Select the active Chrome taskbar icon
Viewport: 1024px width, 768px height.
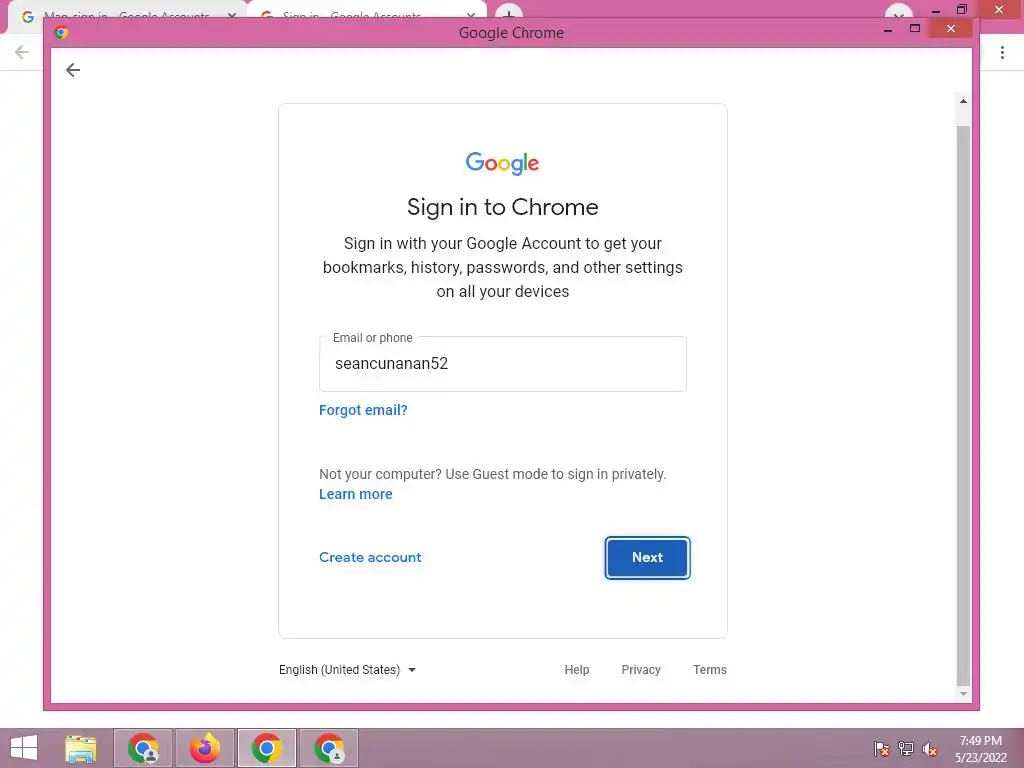[266, 748]
